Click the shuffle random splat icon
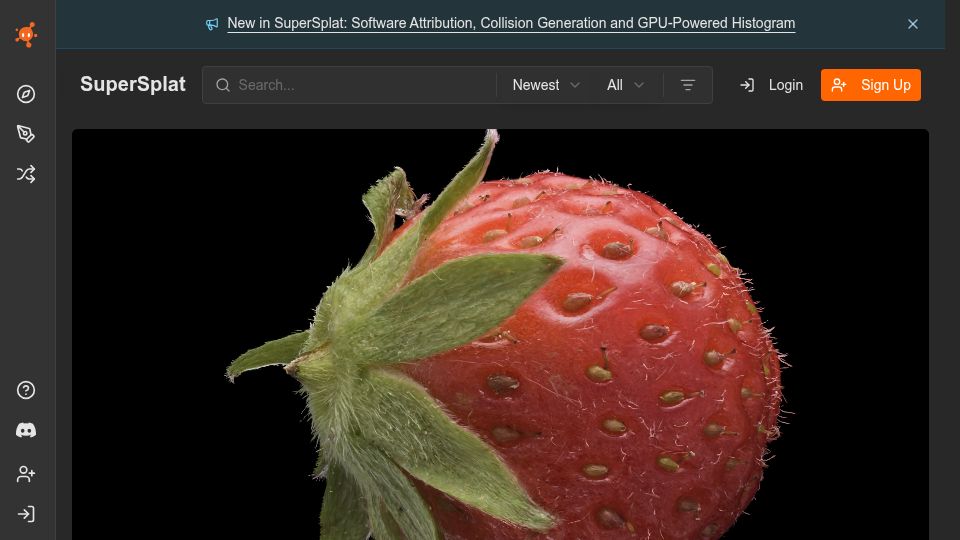 [x=26, y=174]
